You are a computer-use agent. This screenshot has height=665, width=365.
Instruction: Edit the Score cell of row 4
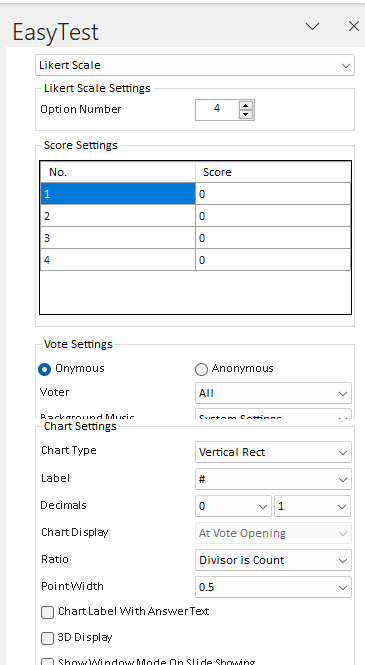(273, 260)
